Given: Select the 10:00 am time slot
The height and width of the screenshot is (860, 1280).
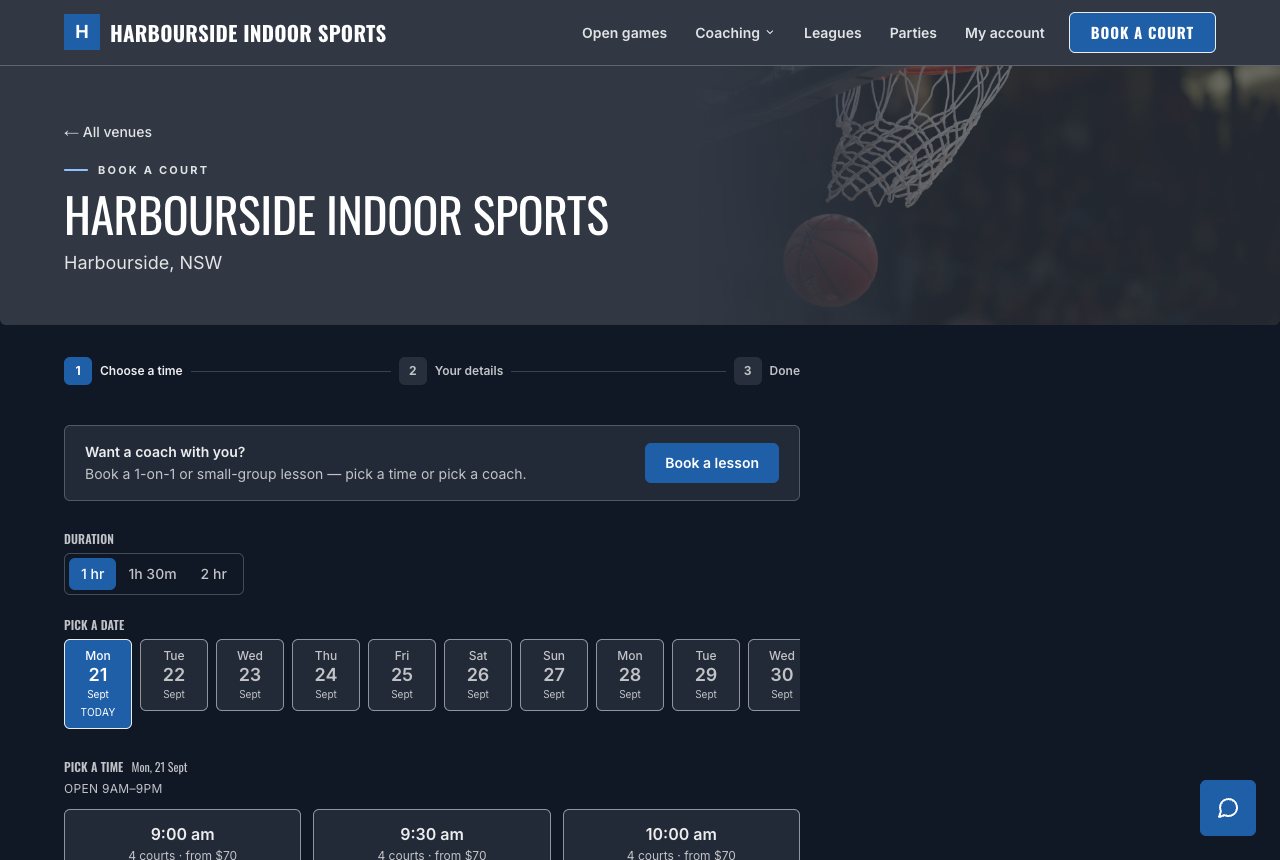Looking at the screenshot, I should coord(681,835).
